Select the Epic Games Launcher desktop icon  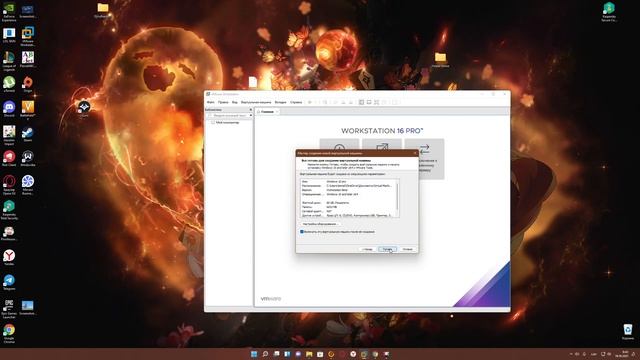(9, 309)
